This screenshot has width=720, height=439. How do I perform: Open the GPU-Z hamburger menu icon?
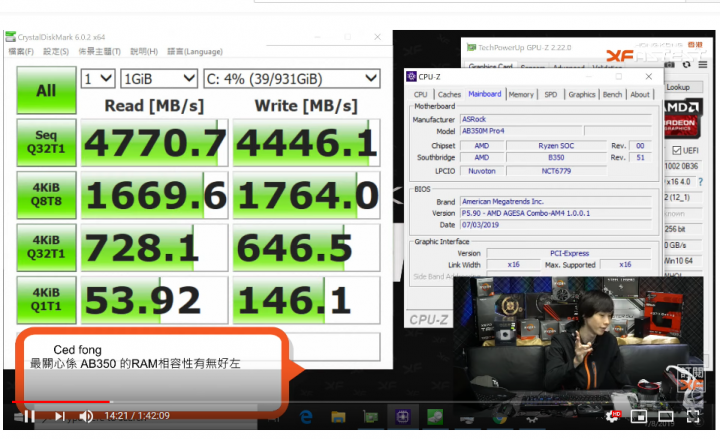(x=703, y=65)
